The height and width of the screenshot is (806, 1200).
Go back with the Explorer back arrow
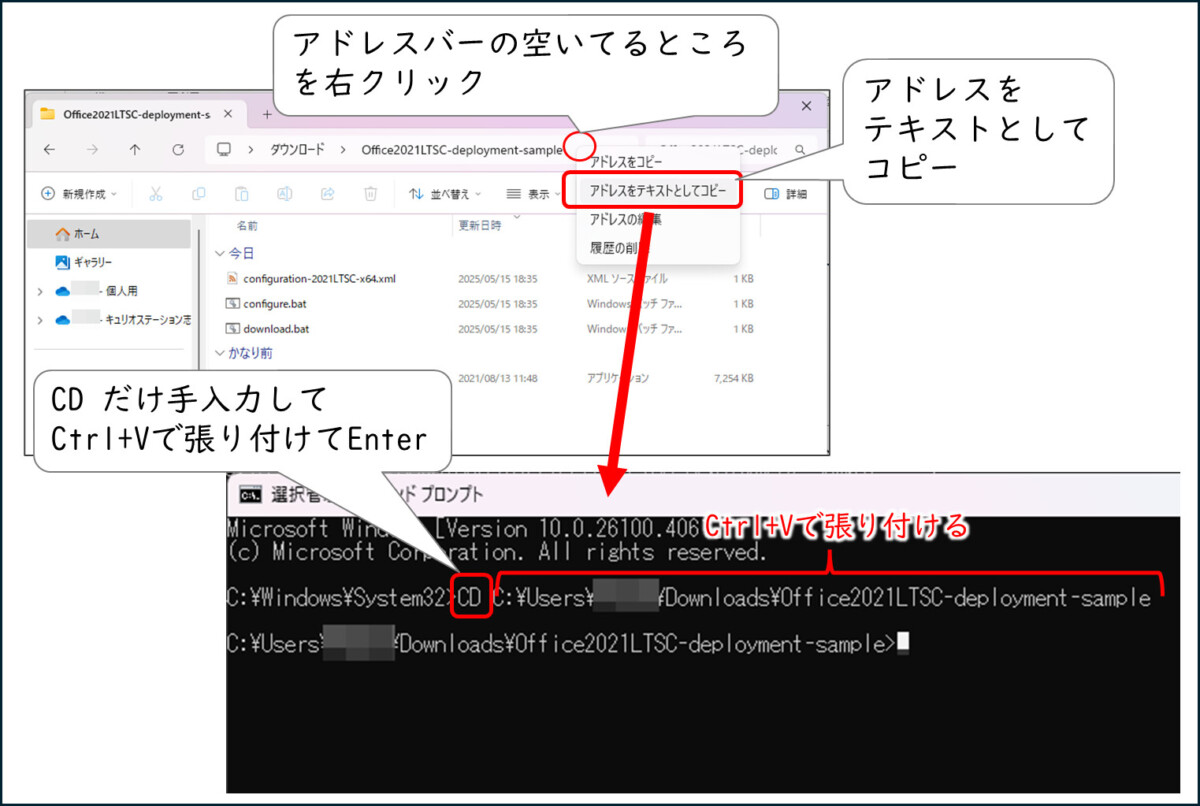[50, 150]
